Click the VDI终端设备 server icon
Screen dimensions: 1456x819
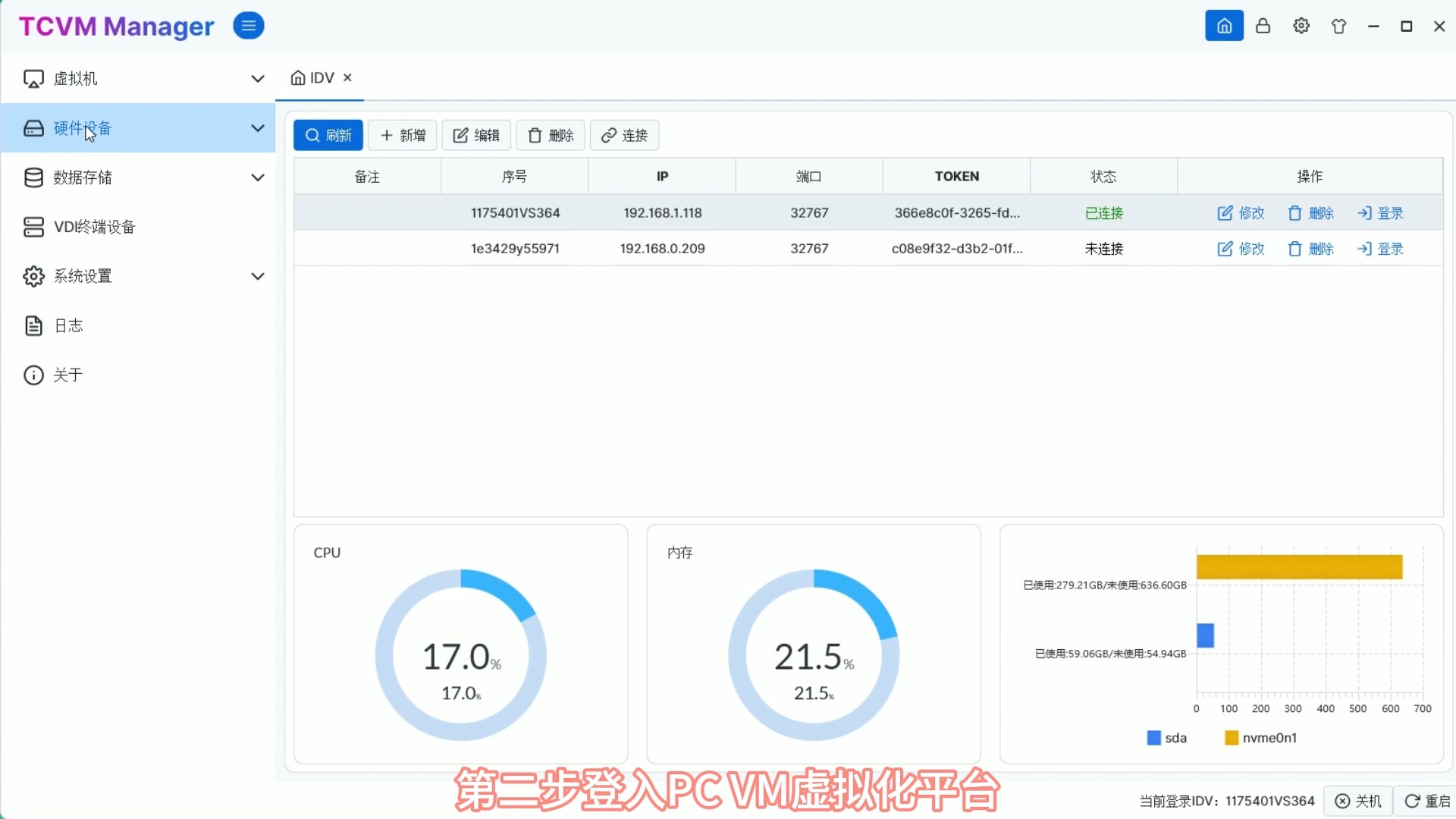[33, 227]
